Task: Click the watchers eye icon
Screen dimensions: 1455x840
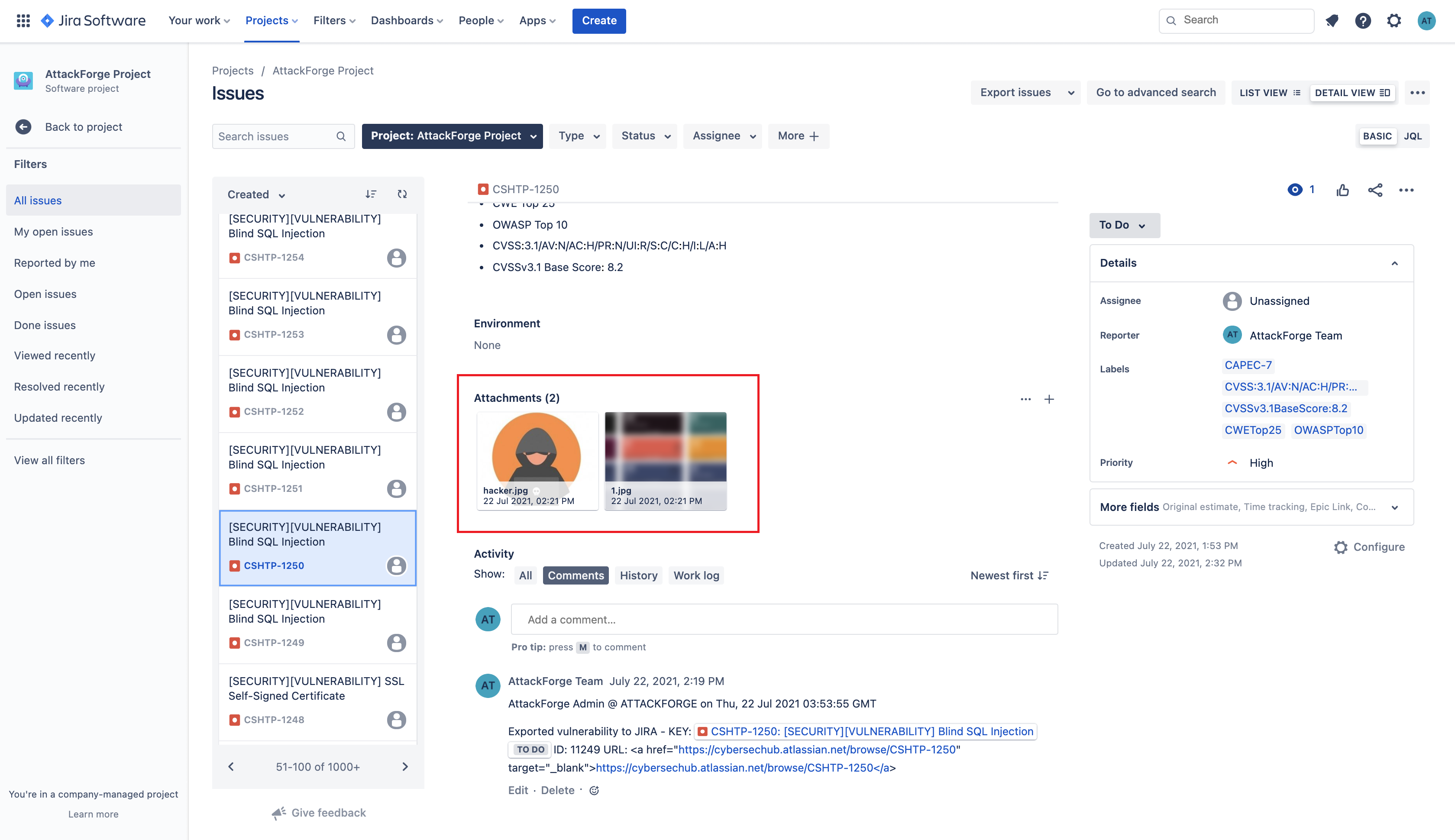Action: (1295, 190)
